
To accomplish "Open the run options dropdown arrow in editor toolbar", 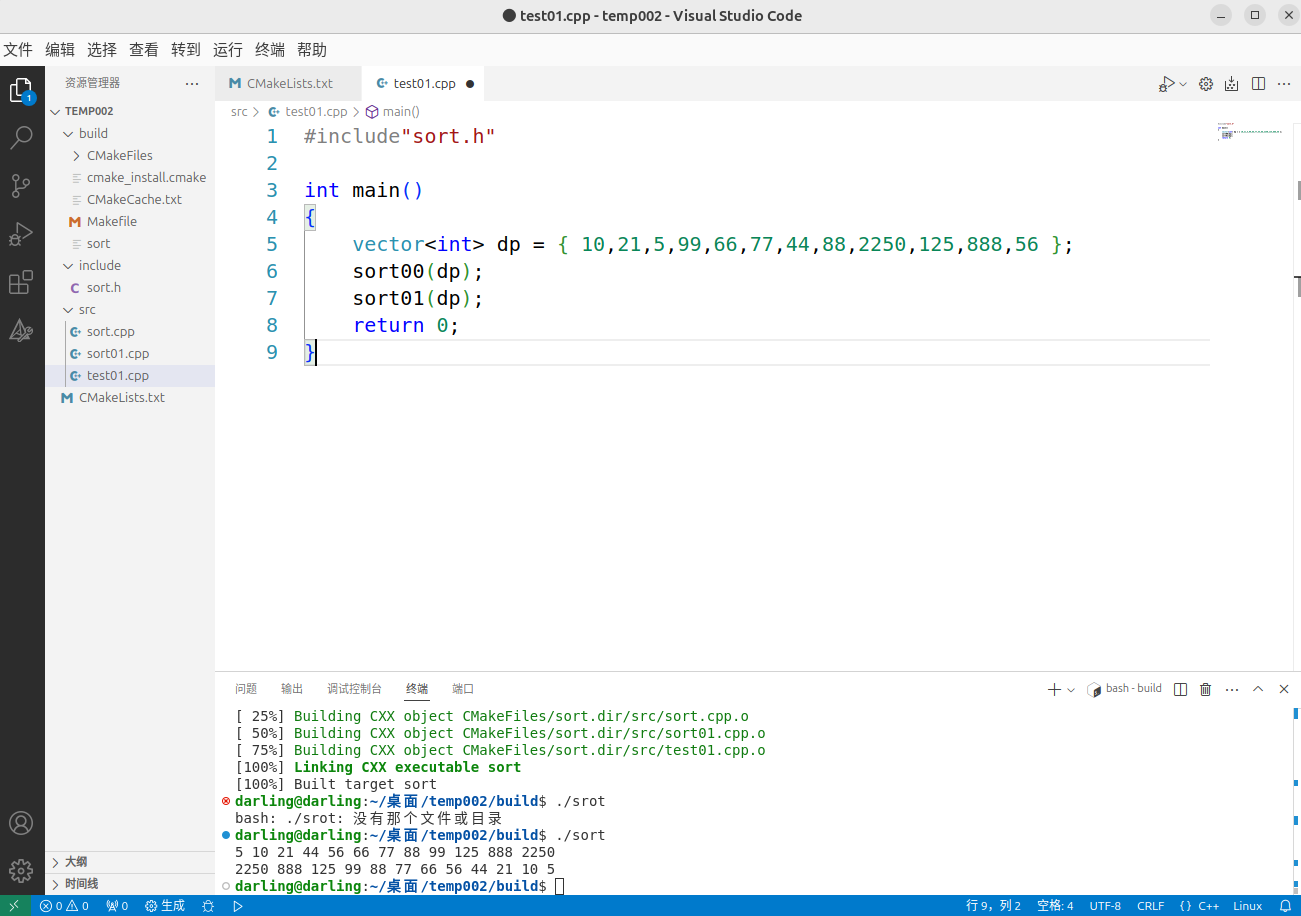I will [1183, 84].
